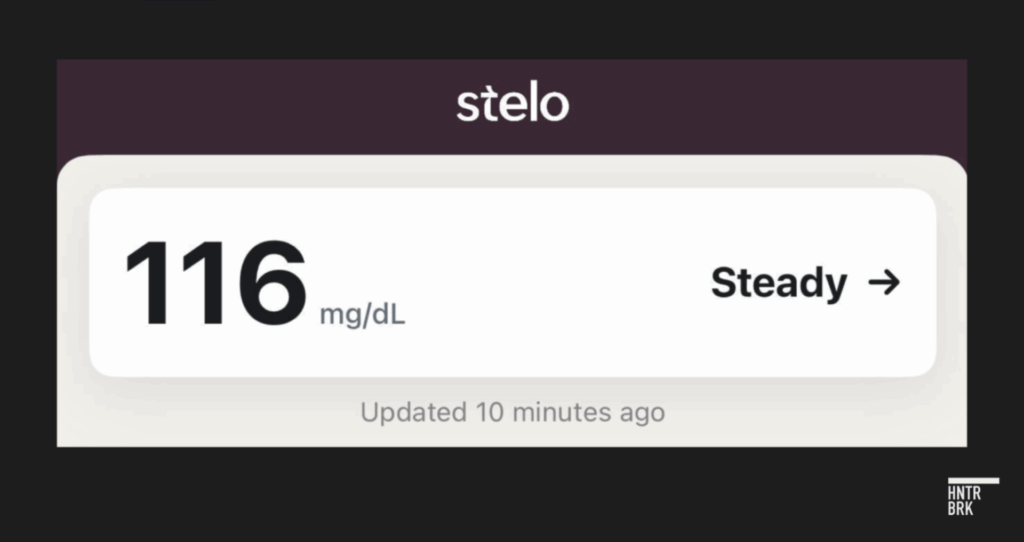Viewport: 1024px width, 542px height.
Task: Click the mg/dL unit label
Action: (362, 315)
